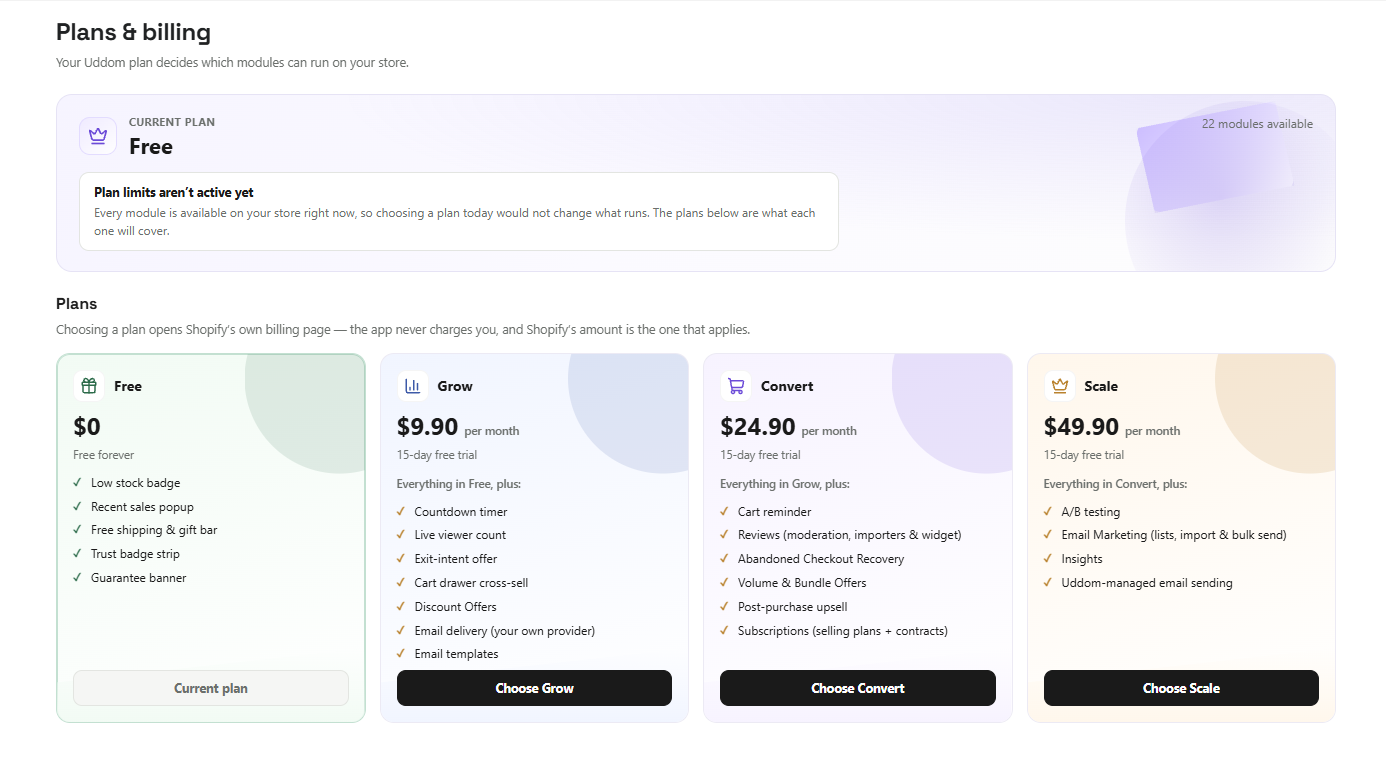Image resolution: width=1386 pixels, height=762 pixels.
Task: Choose the Grow plan
Action: 534,688
